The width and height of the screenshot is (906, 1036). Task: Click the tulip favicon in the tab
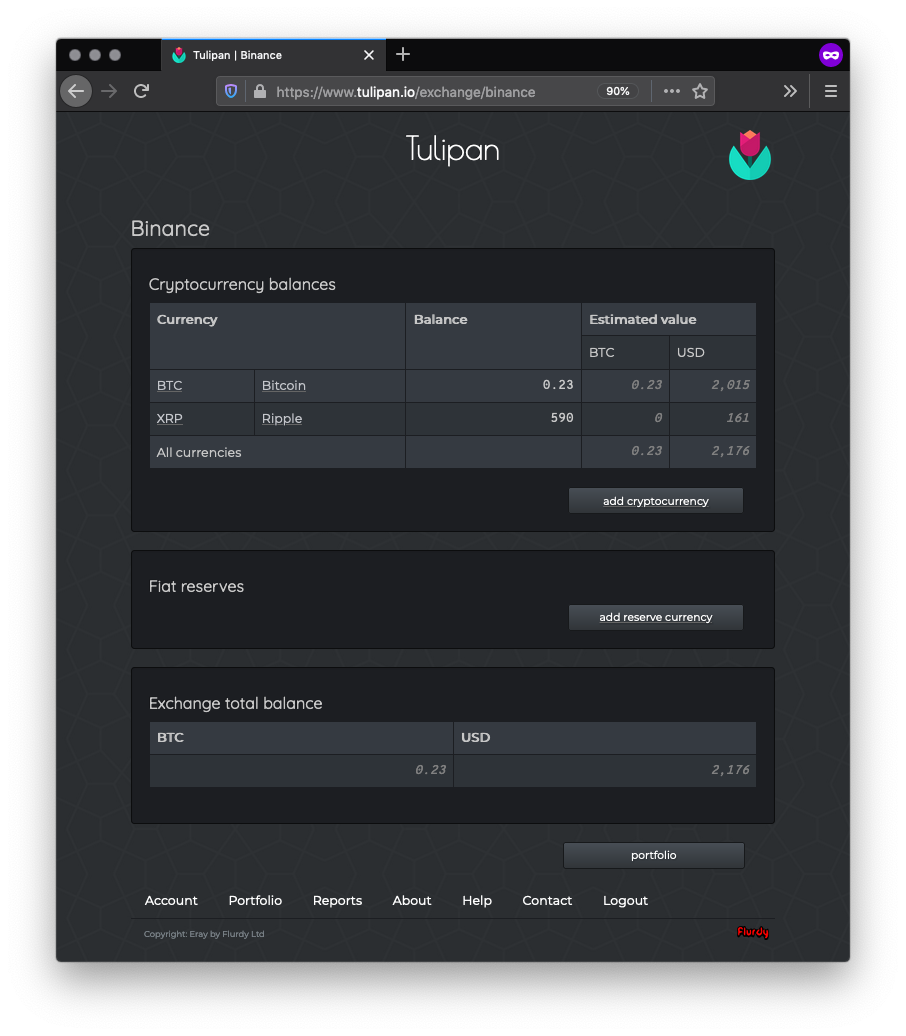coord(178,55)
